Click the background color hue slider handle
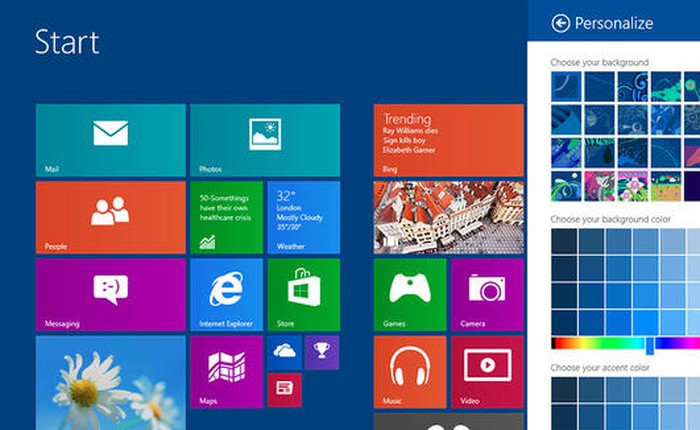Image resolution: width=700 pixels, height=430 pixels. click(x=650, y=345)
